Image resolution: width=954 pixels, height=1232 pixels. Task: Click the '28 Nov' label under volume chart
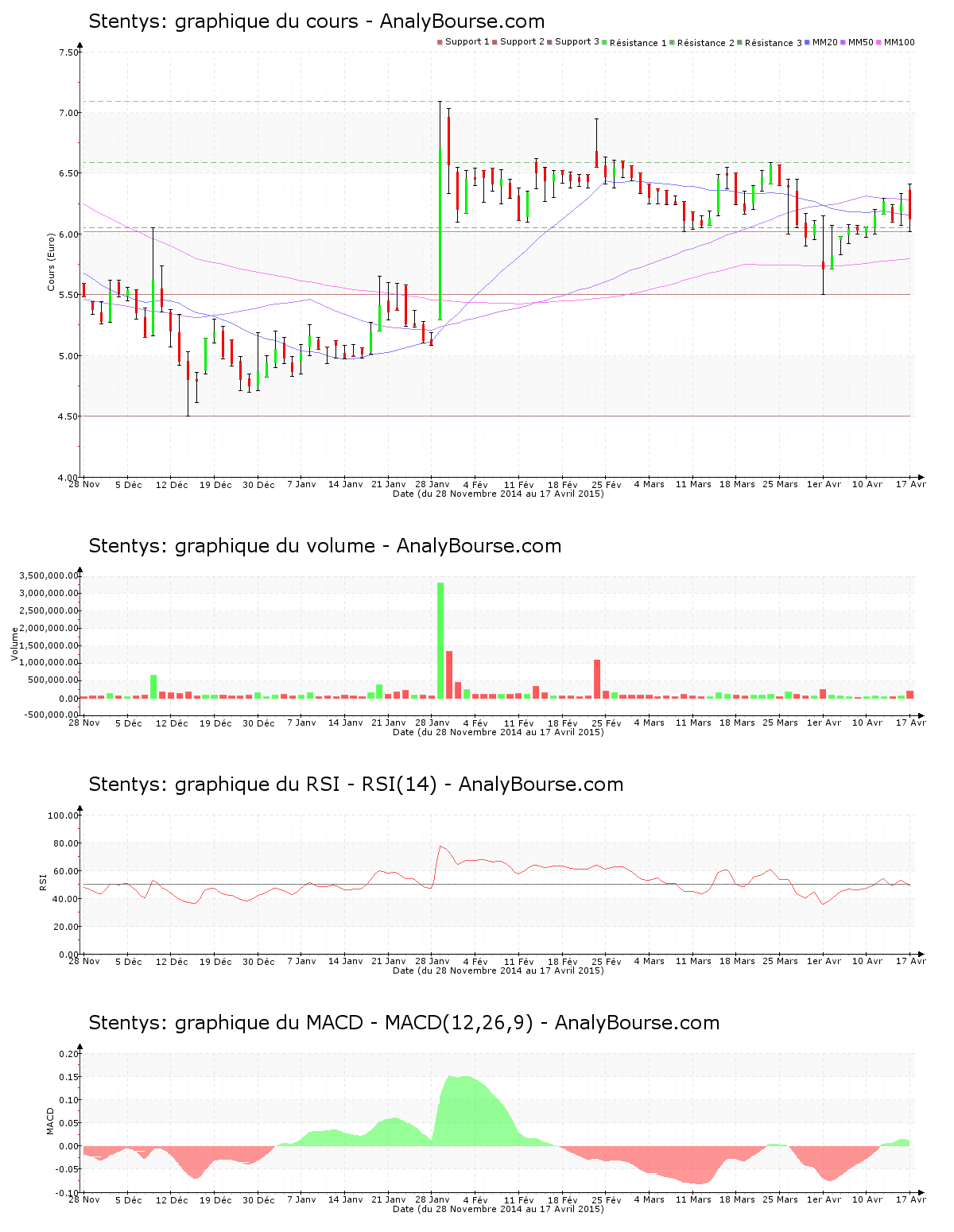point(83,723)
